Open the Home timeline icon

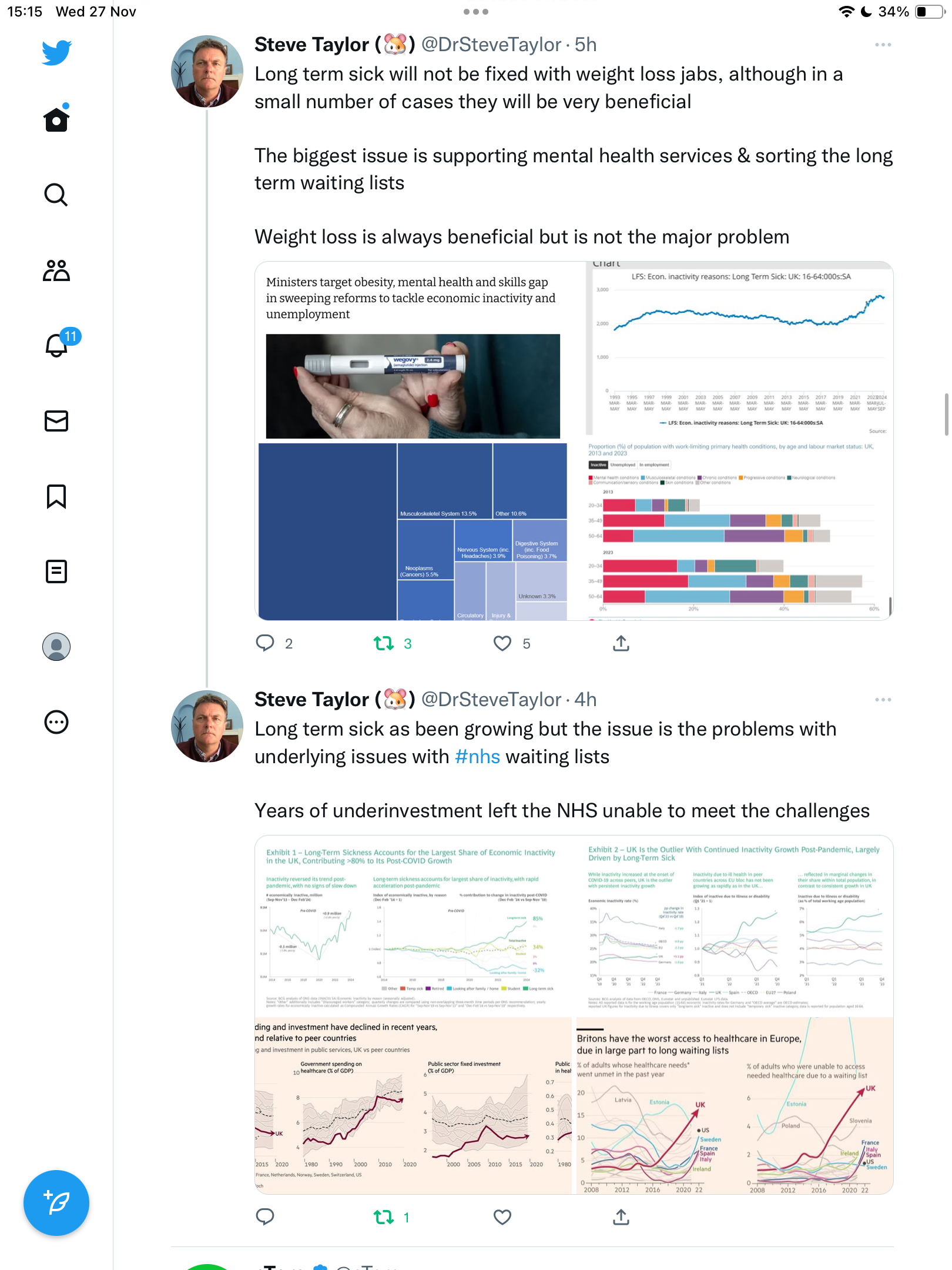56,119
